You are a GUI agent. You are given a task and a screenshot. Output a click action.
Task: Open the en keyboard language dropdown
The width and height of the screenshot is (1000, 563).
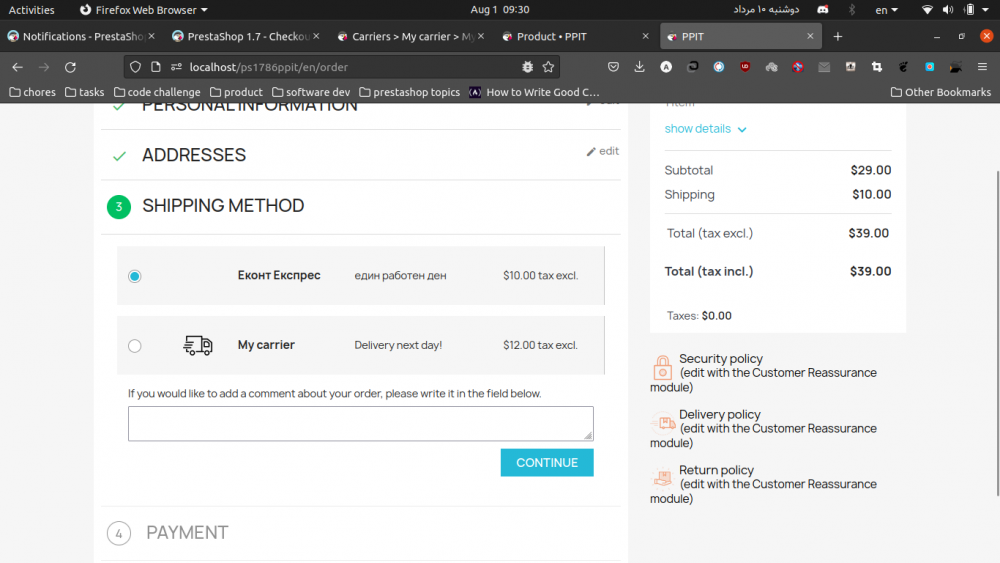coord(886,10)
